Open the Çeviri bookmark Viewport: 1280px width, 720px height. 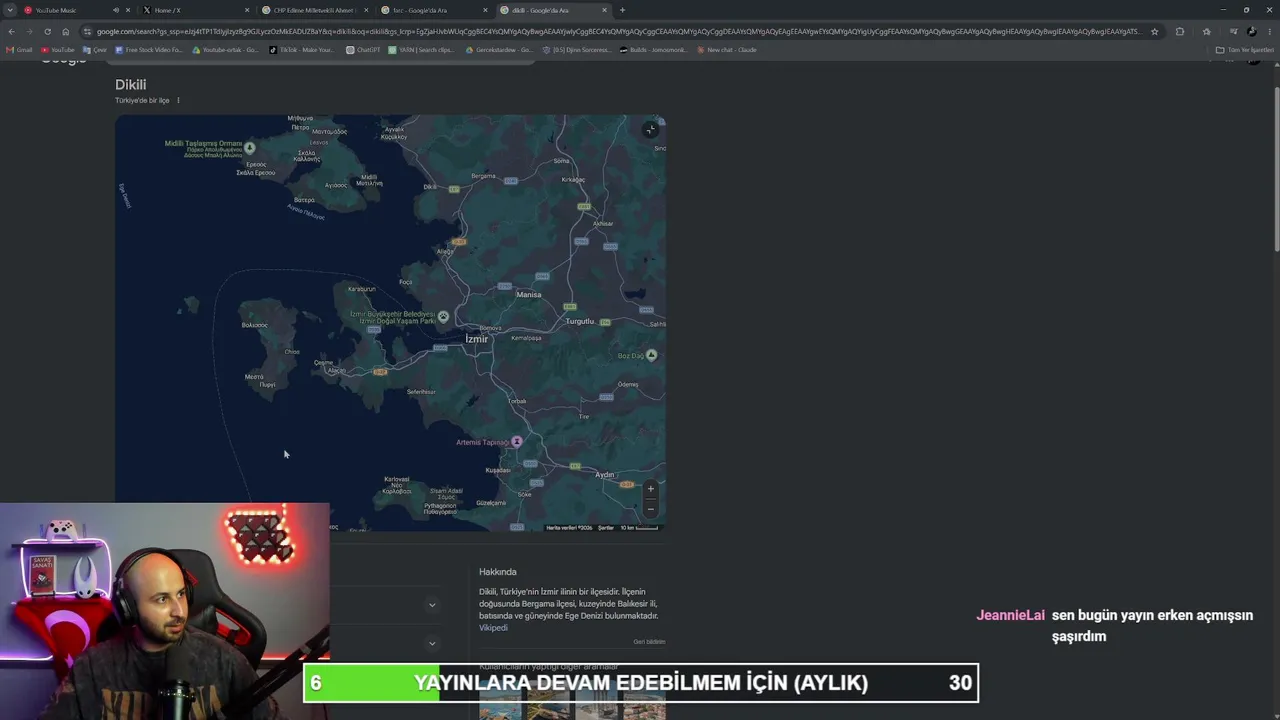click(x=95, y=50)
